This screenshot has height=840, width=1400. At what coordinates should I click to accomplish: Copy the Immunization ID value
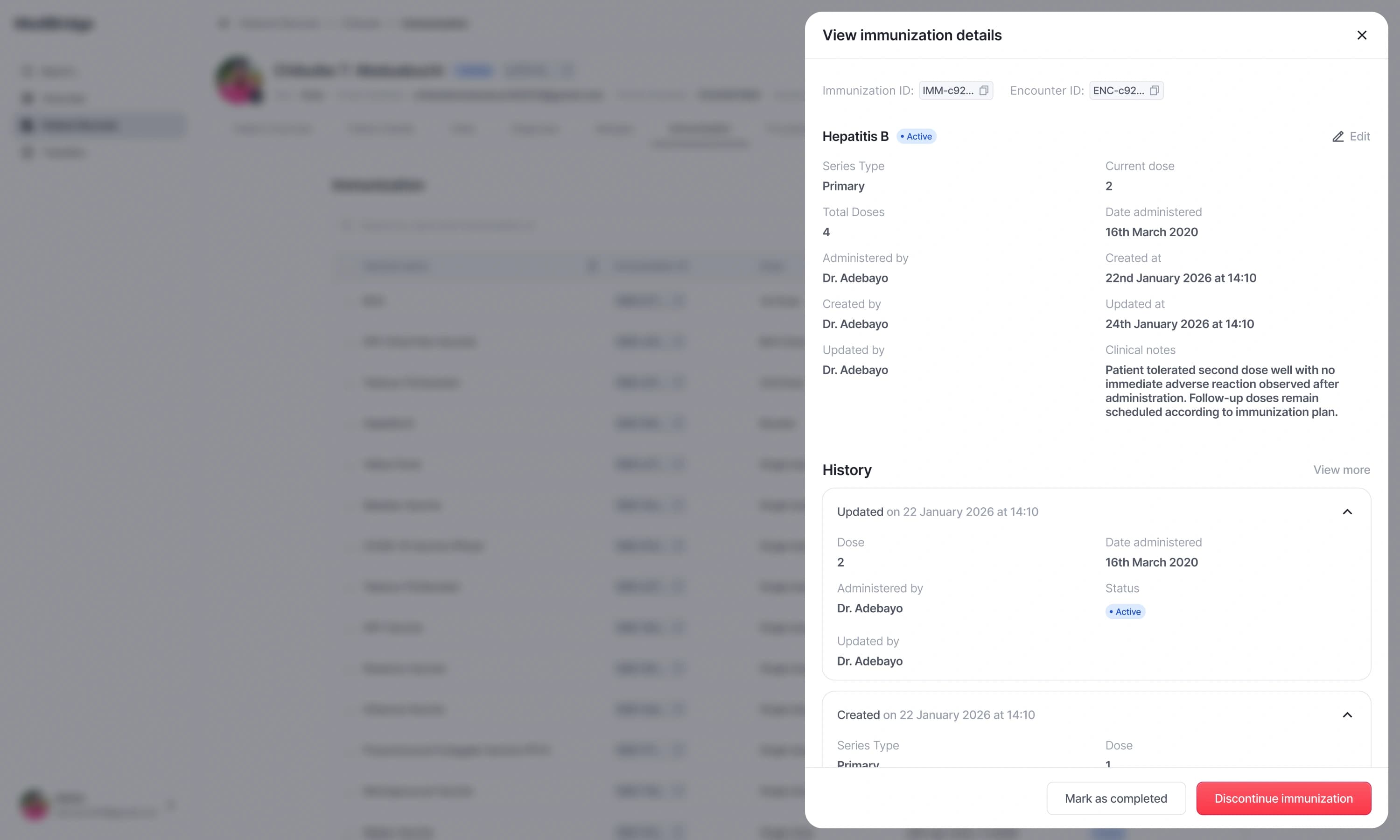click(984, 91)
